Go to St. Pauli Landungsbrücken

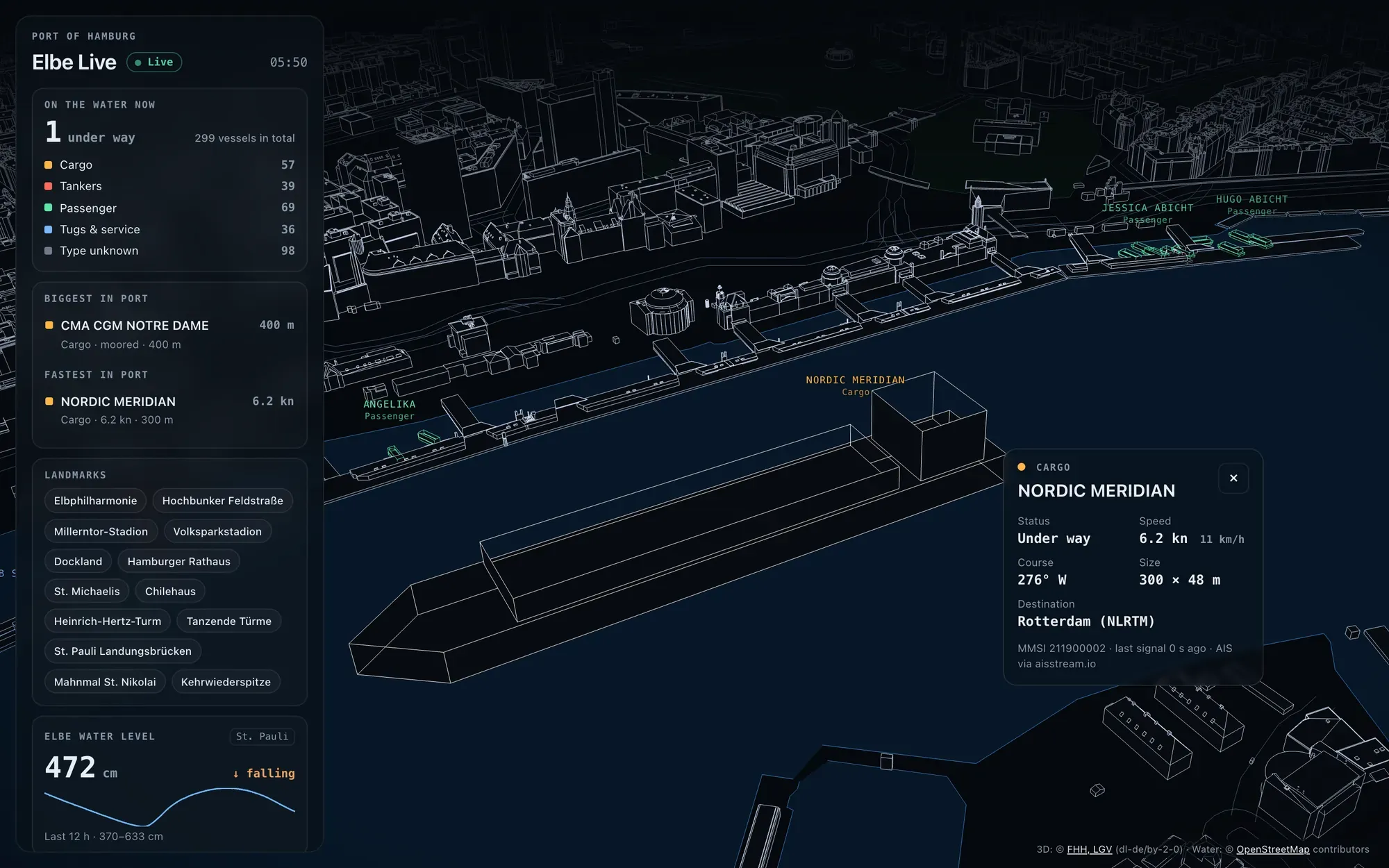coord(123,651)
